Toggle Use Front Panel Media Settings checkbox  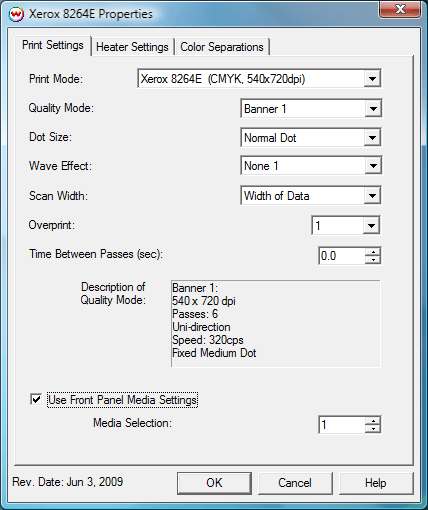(36, 400)
